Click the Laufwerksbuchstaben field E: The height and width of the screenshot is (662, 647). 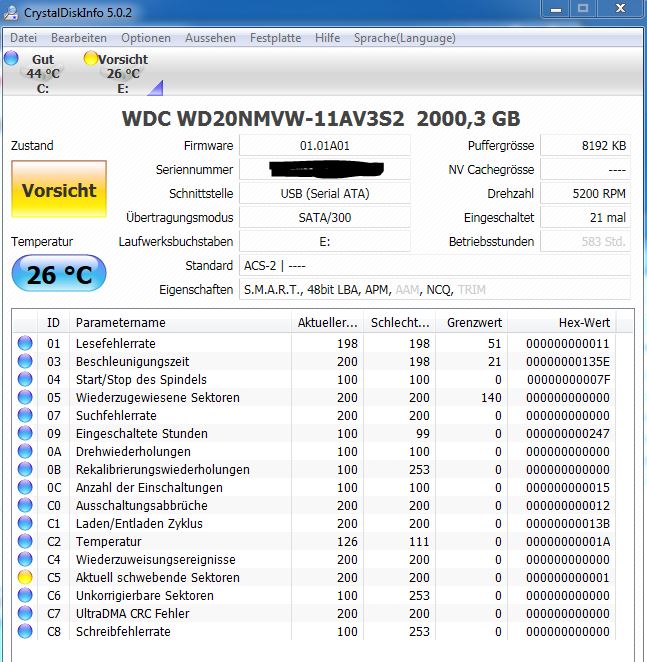(x=324, y=241)
